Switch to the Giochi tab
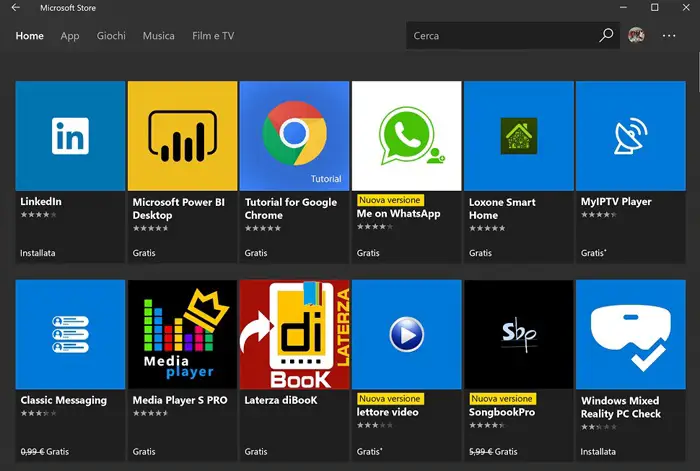The height and width of the screenshot is (471, 700). (111, 36)
